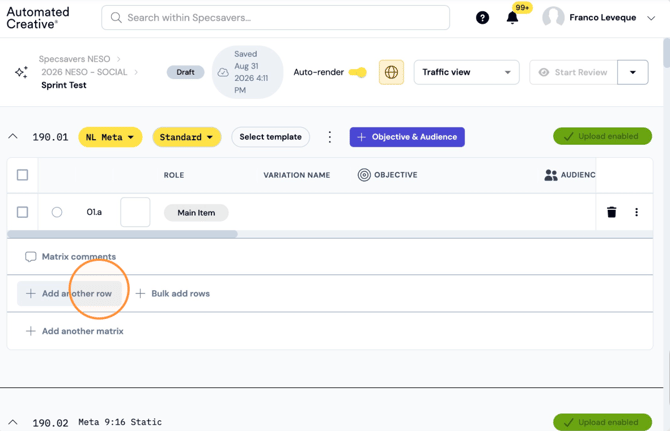Screen dimensions: 670x431
Task: Open the help question mark icon
Action: click(482, 18)
